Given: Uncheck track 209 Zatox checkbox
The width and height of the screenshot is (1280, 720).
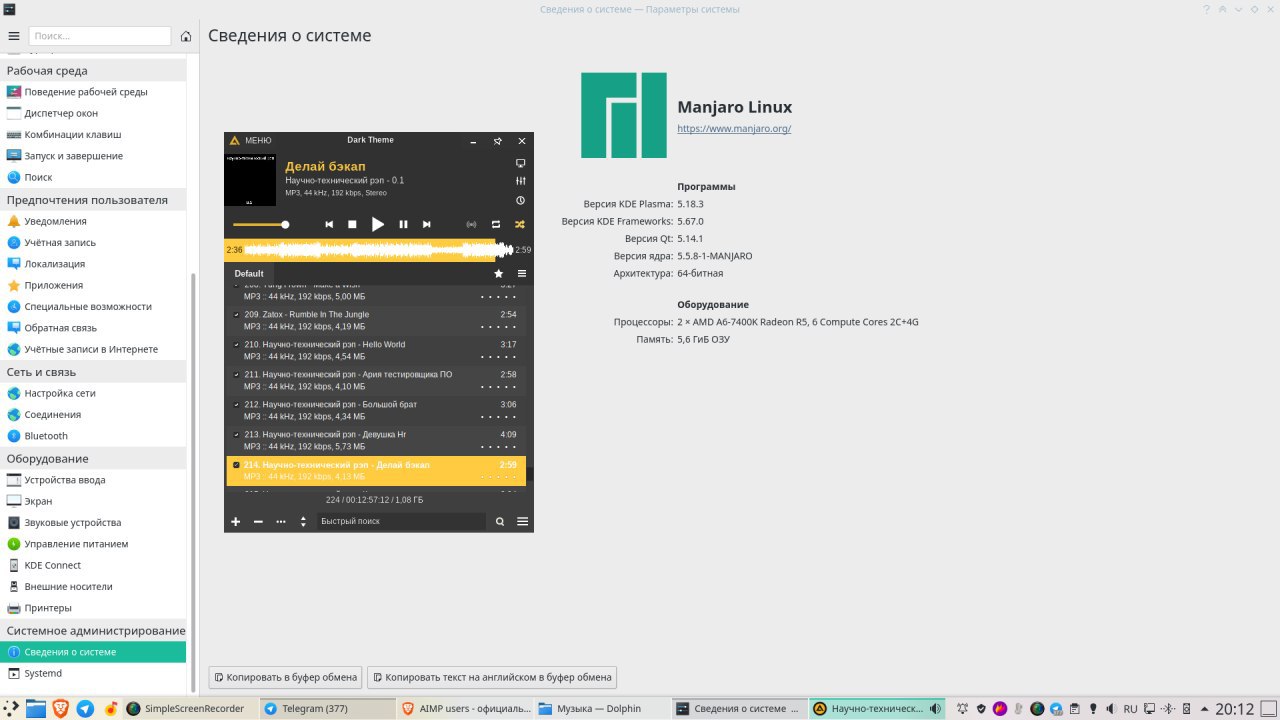Looking at the screenshot, I should 236,314.
